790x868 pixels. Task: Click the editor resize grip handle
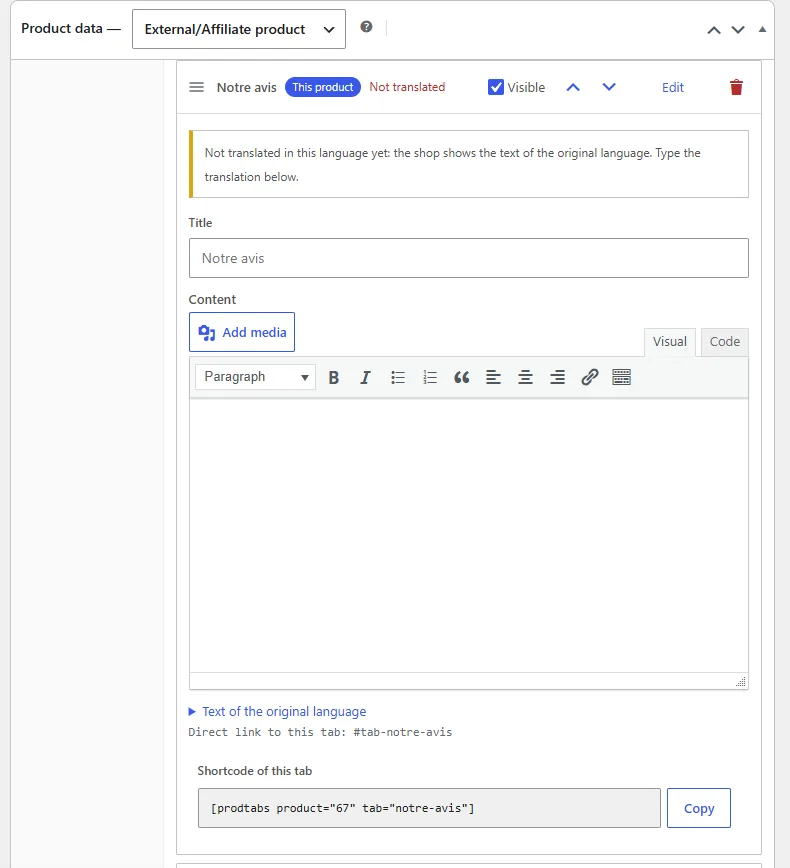741,681
